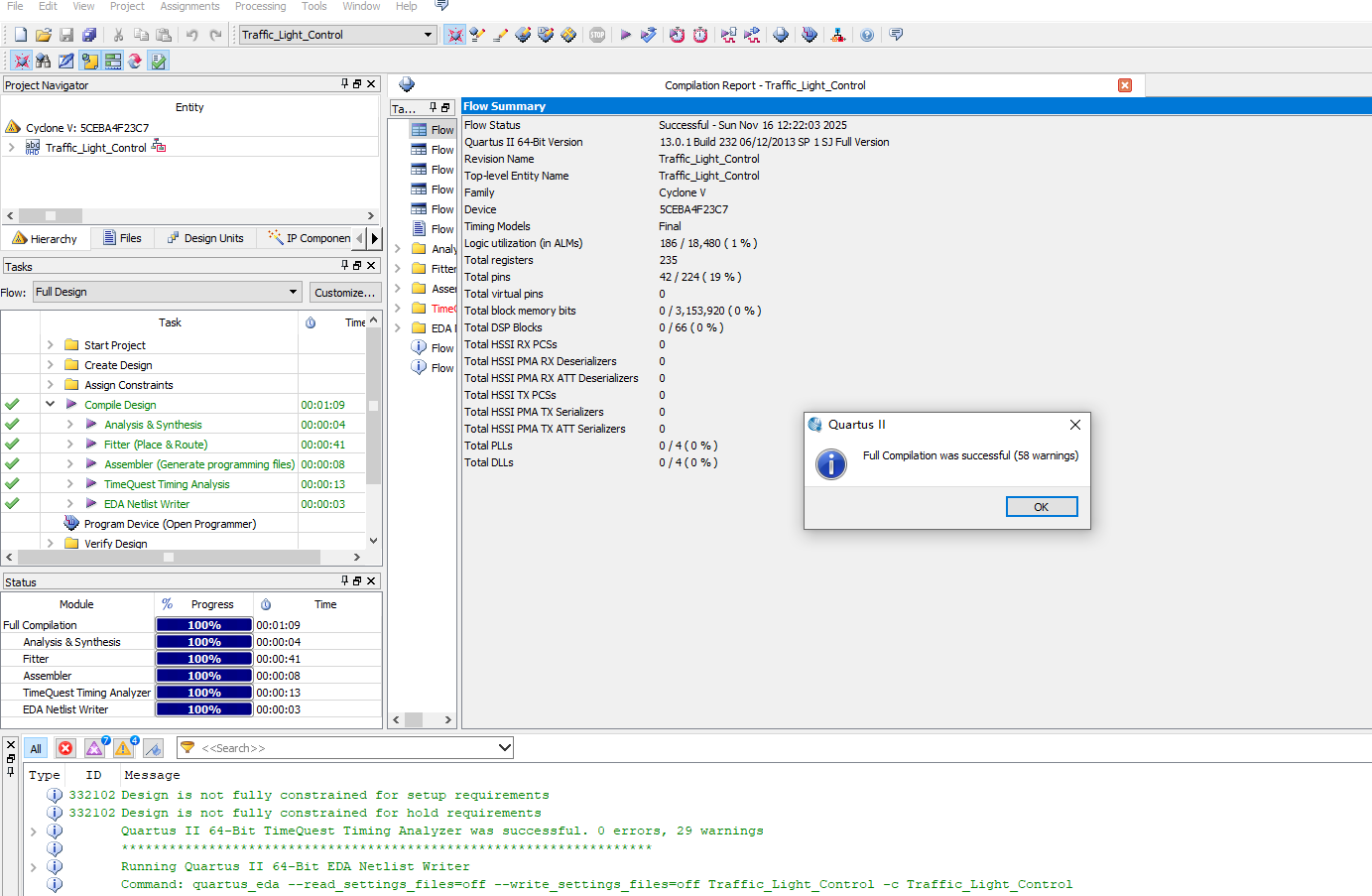The height and width of the screenshot is (896, 1372).
Task: Click the Save diskette icon
Action: click(66, 35)
